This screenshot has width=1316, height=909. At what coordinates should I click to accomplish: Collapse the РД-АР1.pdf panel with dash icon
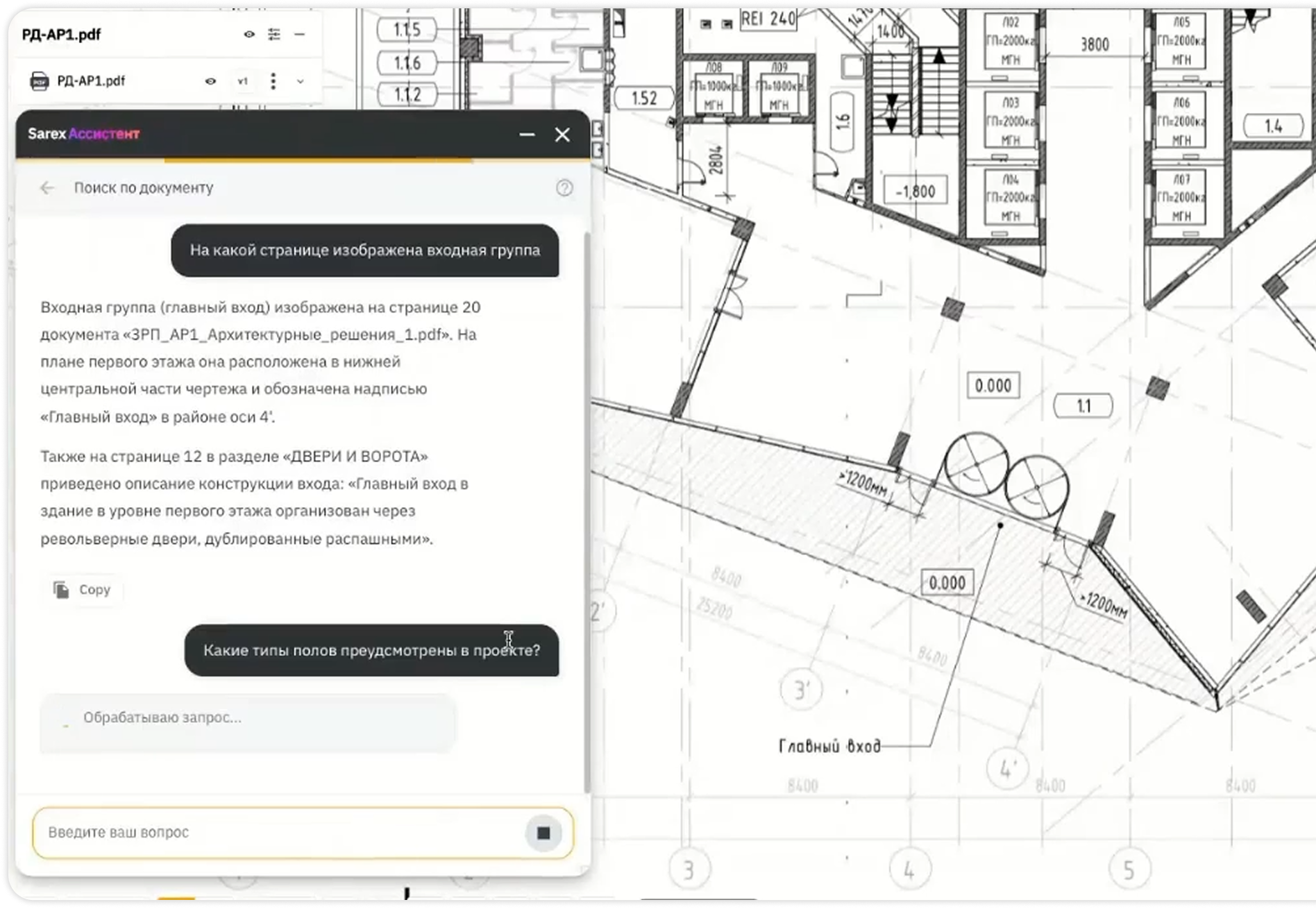300,34
